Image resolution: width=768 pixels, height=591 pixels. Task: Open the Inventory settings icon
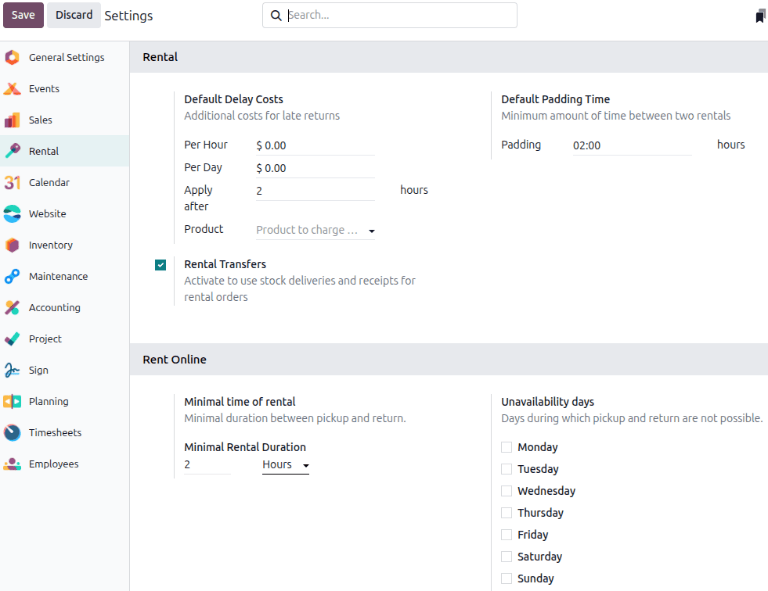12,245
